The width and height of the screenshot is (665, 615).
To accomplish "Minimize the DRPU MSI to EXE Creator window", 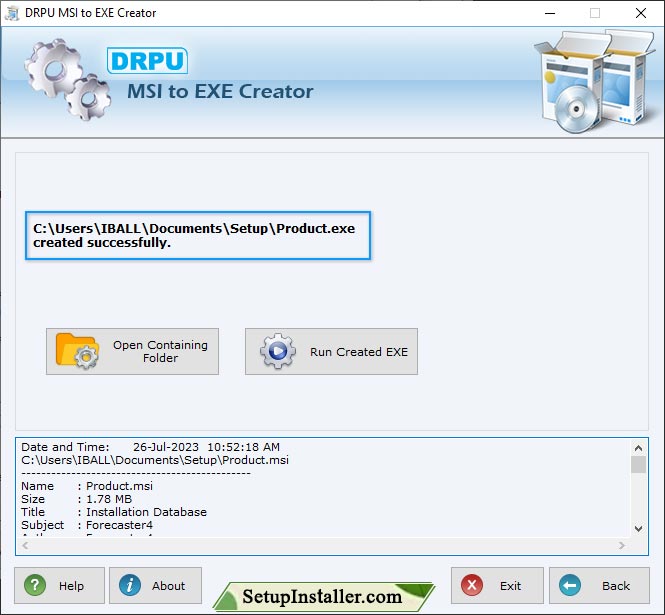I will click(550, 13).
